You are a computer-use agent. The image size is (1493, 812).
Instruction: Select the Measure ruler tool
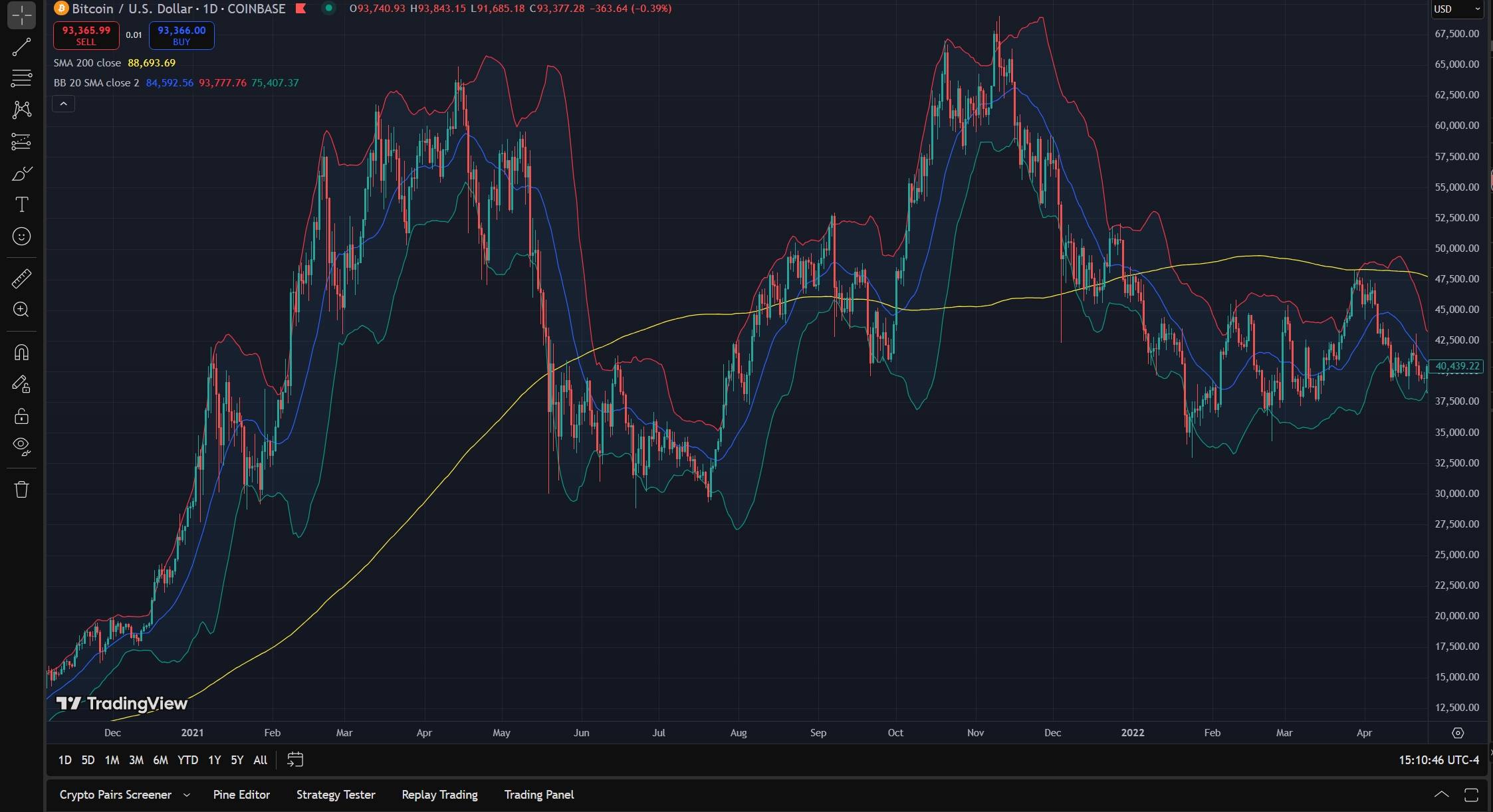pyautogui.click(x=21, y=278)
